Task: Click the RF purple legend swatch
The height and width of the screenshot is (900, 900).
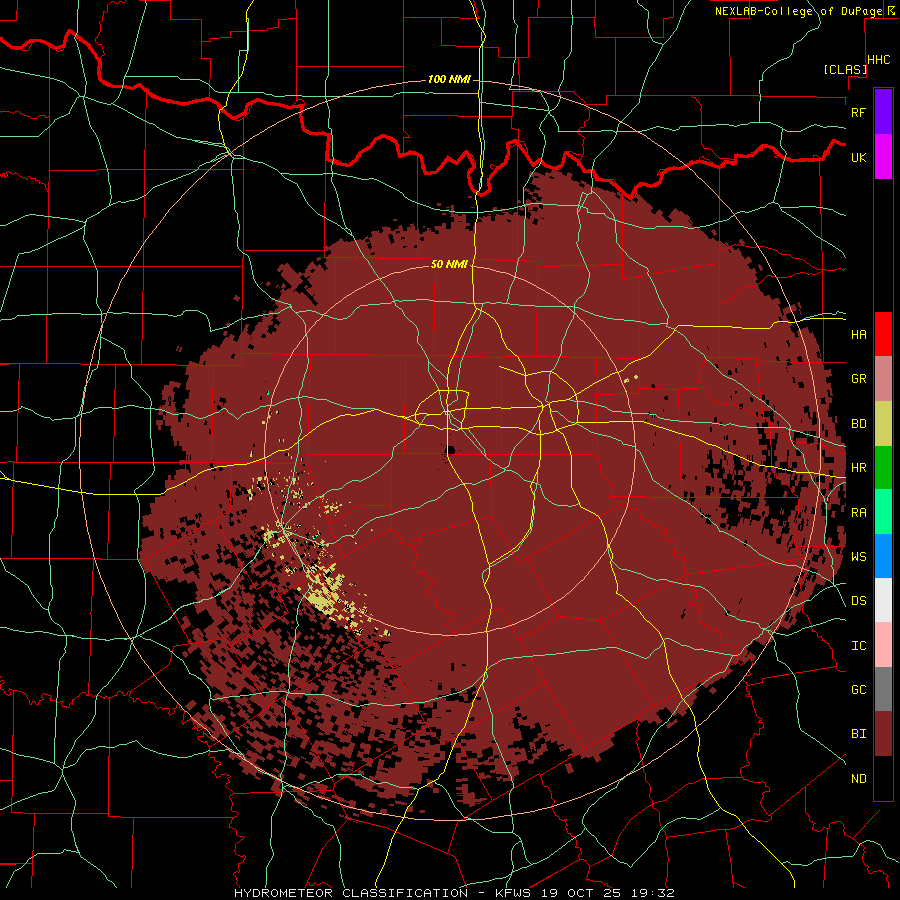Action: 883,112
